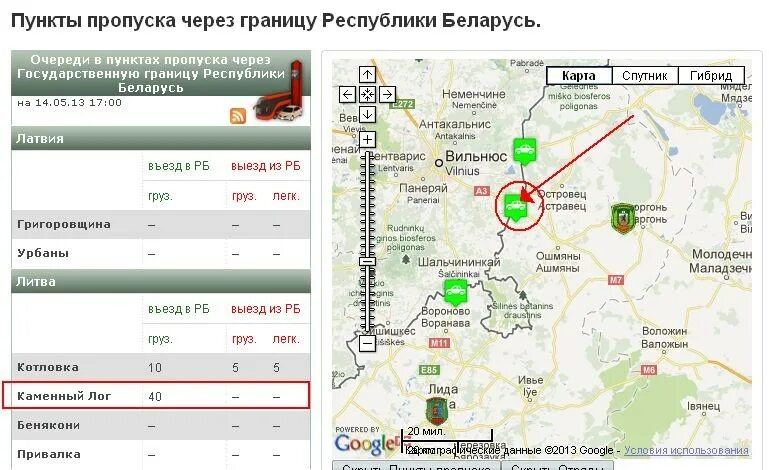Image resolution: width=769 pixels, height=470 pixels.
Task: Click the Вильнюс city label on map
Action: click(x=476, y=157)
